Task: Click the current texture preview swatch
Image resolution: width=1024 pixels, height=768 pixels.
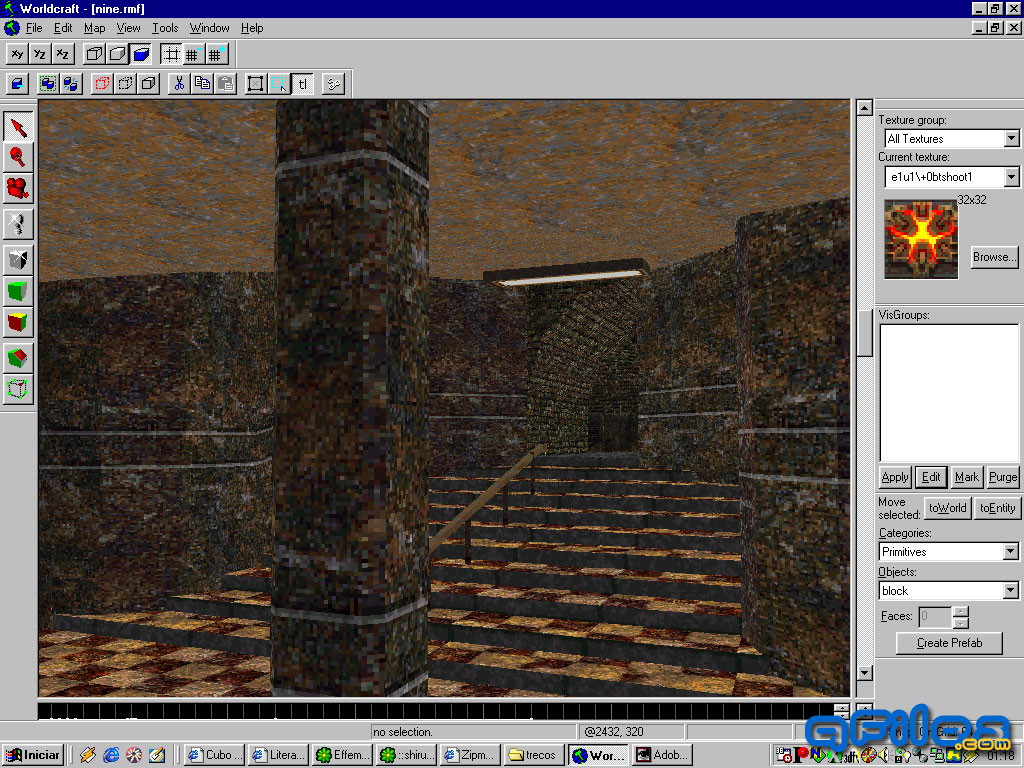Action: [x=921, y=239]
